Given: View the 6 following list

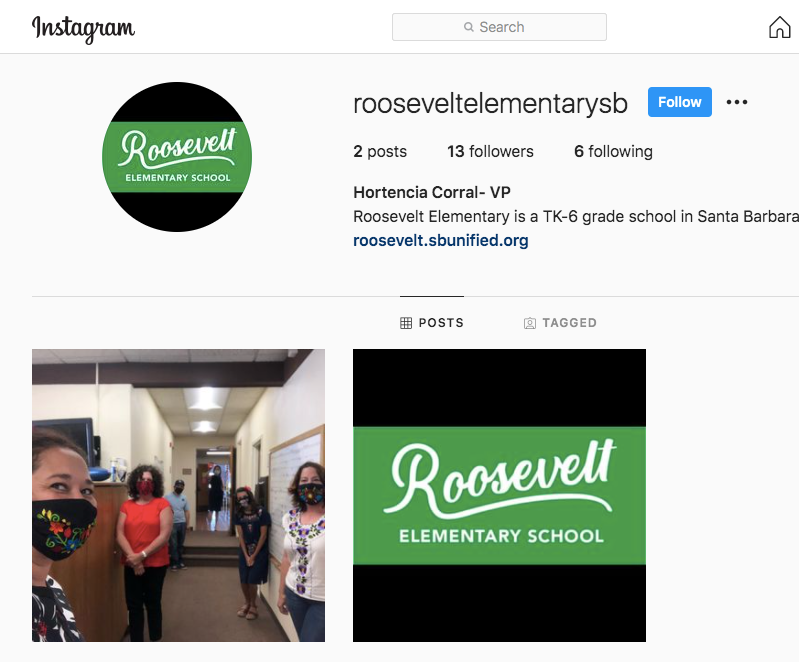Looking at the screenshot, I should 613,151.
